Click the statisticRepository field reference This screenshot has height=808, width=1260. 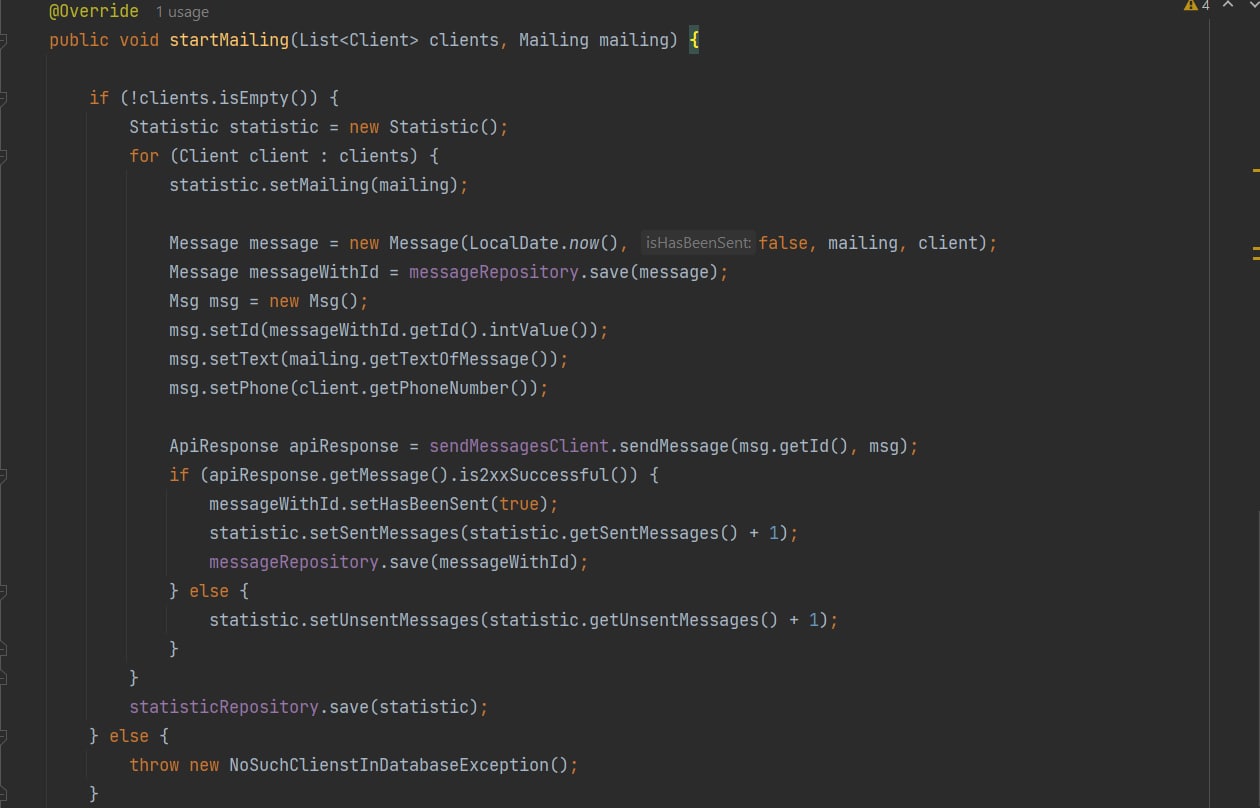click(224, 707)
